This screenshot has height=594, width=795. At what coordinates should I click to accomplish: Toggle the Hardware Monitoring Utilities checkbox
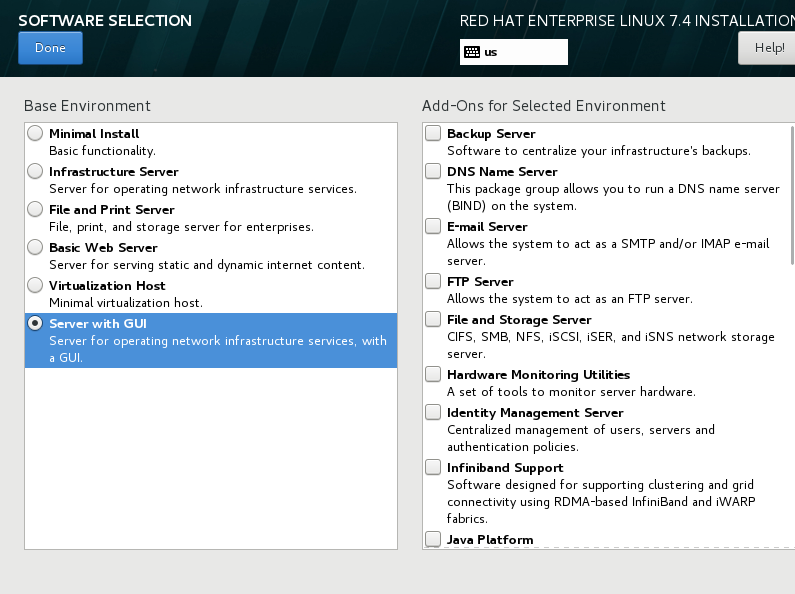tap(433, 374)
